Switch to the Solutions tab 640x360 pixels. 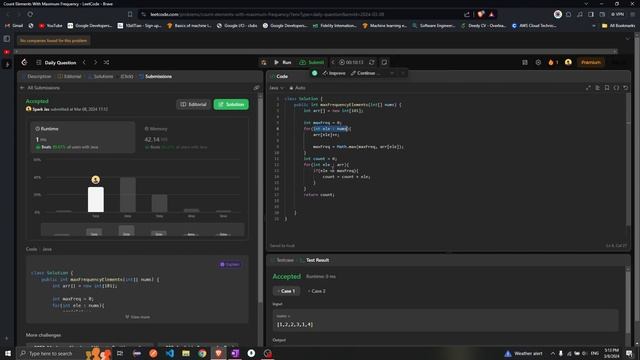click(x=101, y=76)
